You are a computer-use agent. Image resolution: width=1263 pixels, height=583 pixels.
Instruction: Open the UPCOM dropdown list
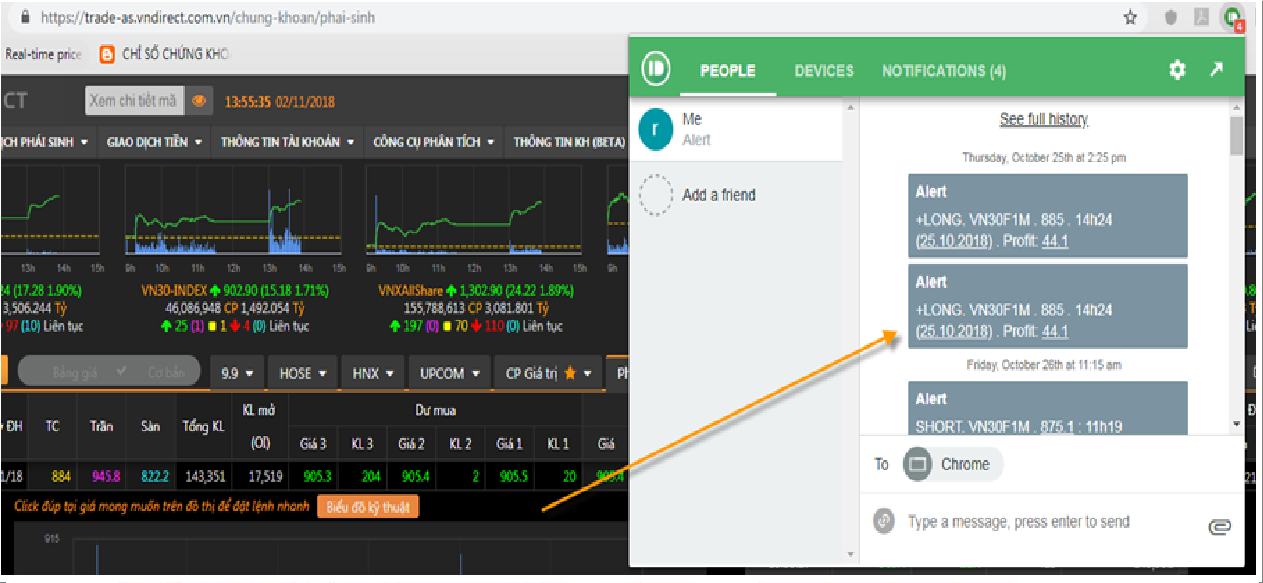[448, 373]
